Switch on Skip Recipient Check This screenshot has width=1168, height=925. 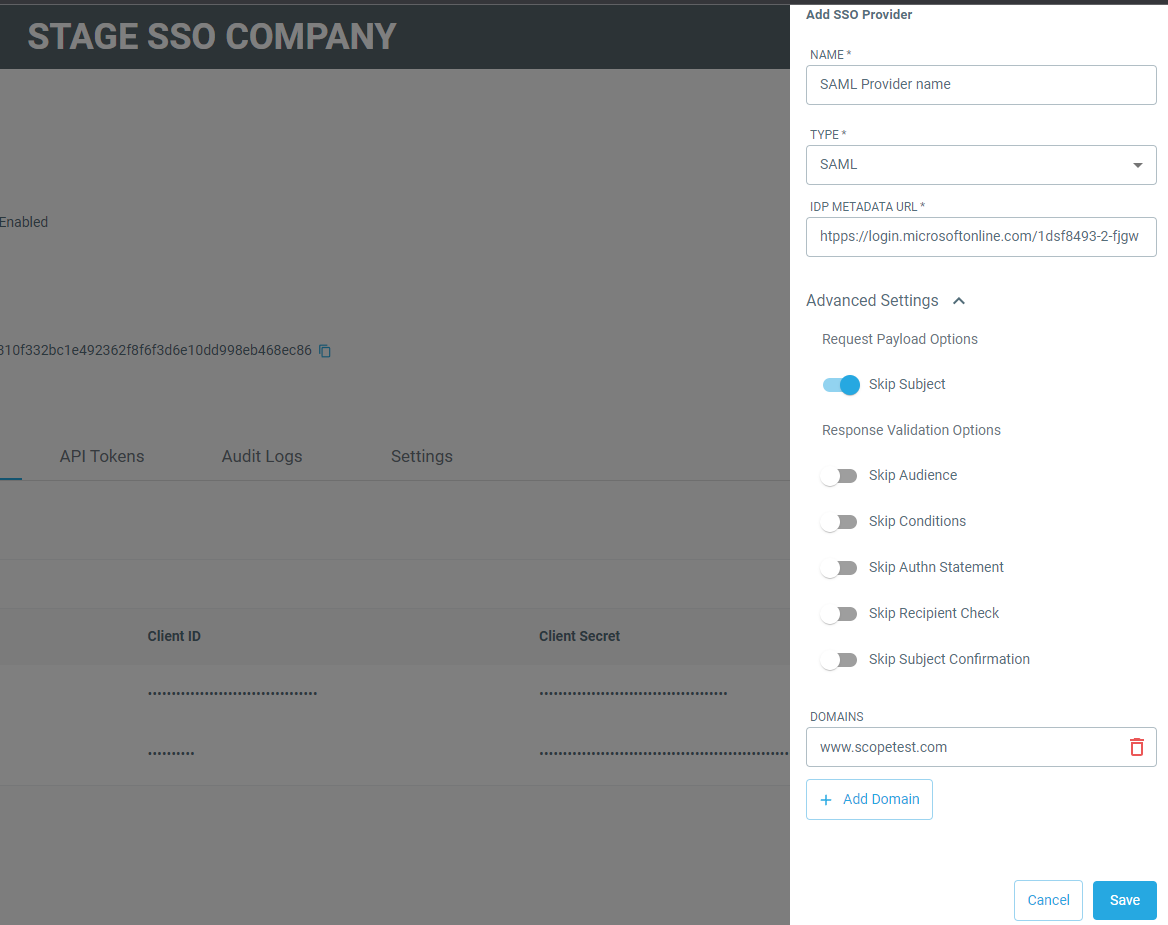pyautogui.click(x=839, y=614)
